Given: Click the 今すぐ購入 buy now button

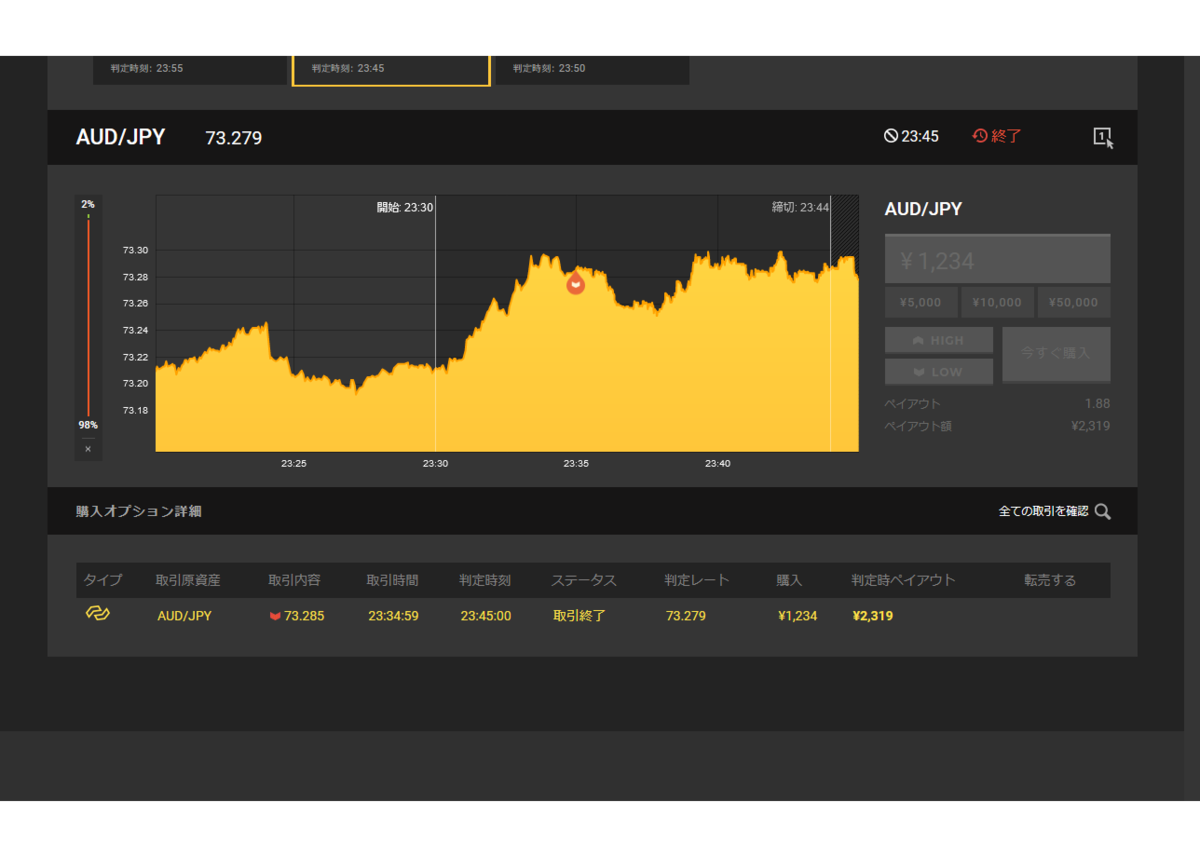Looking at the screenshot, I should coord(1056,354).
